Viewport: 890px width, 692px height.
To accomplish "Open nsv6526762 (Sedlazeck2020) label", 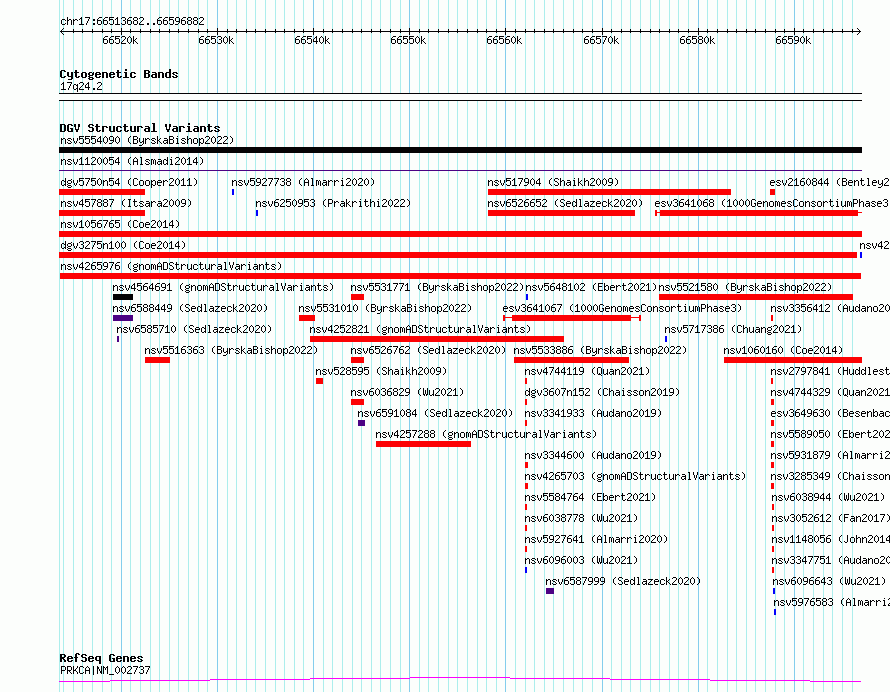I will [428, 350].
